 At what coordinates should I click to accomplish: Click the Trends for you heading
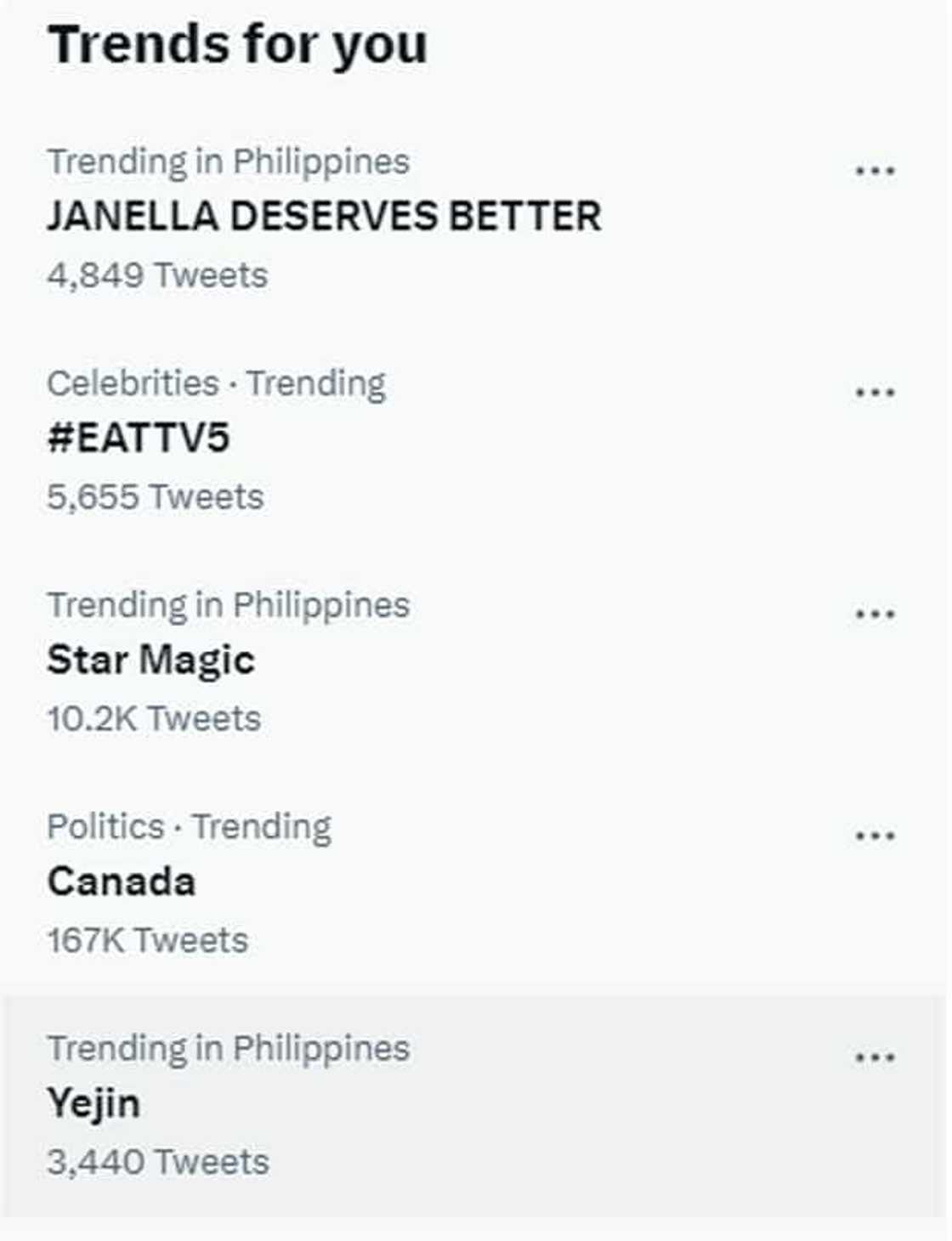coord(237,44)
